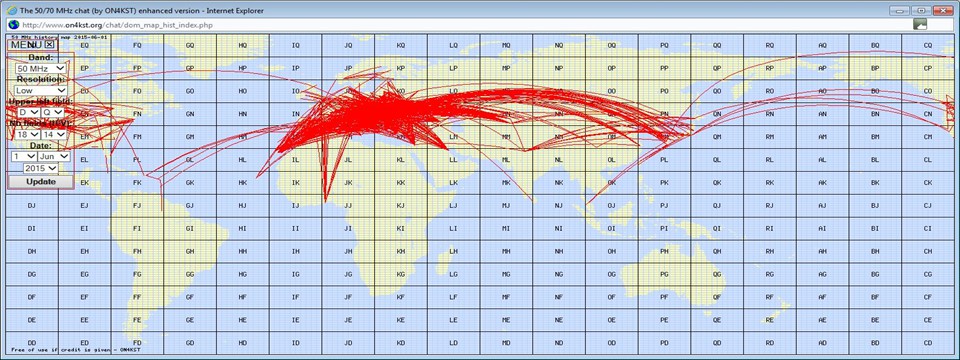Expand the upper left field D dropdown
This screenshot has width=960, height=360.
28,113
